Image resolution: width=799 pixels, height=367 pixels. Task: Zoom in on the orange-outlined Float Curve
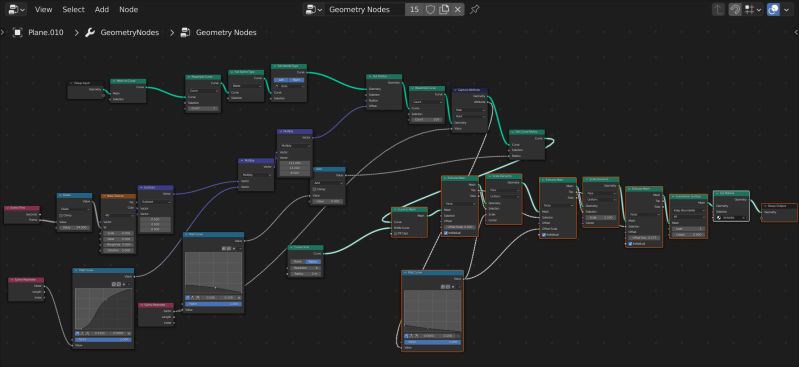(x=443, y=286)
